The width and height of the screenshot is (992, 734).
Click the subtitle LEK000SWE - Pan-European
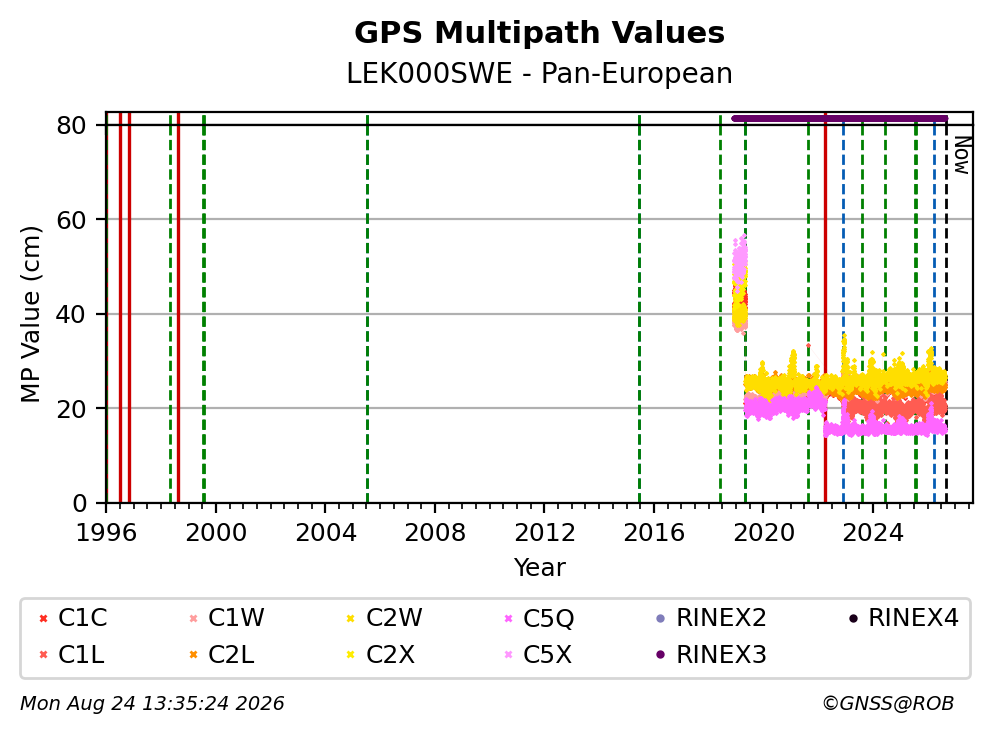[539, 73]
